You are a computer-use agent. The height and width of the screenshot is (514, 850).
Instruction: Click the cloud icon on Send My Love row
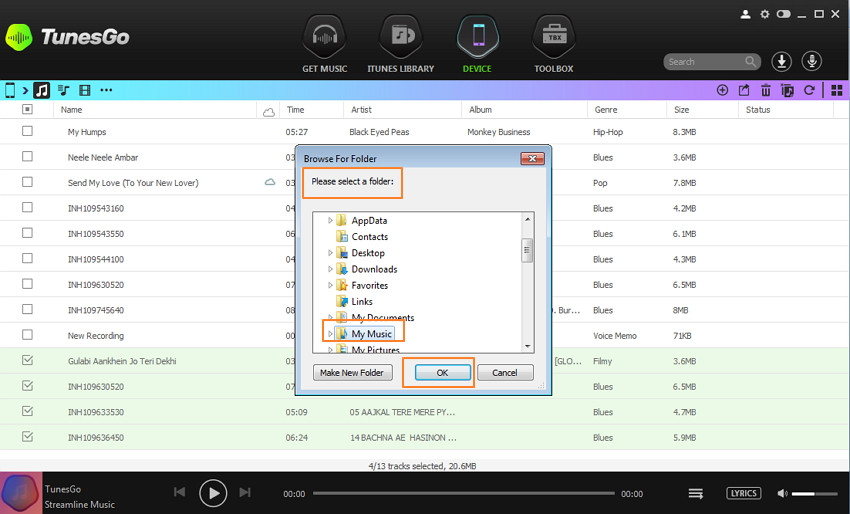coord(269,182)
